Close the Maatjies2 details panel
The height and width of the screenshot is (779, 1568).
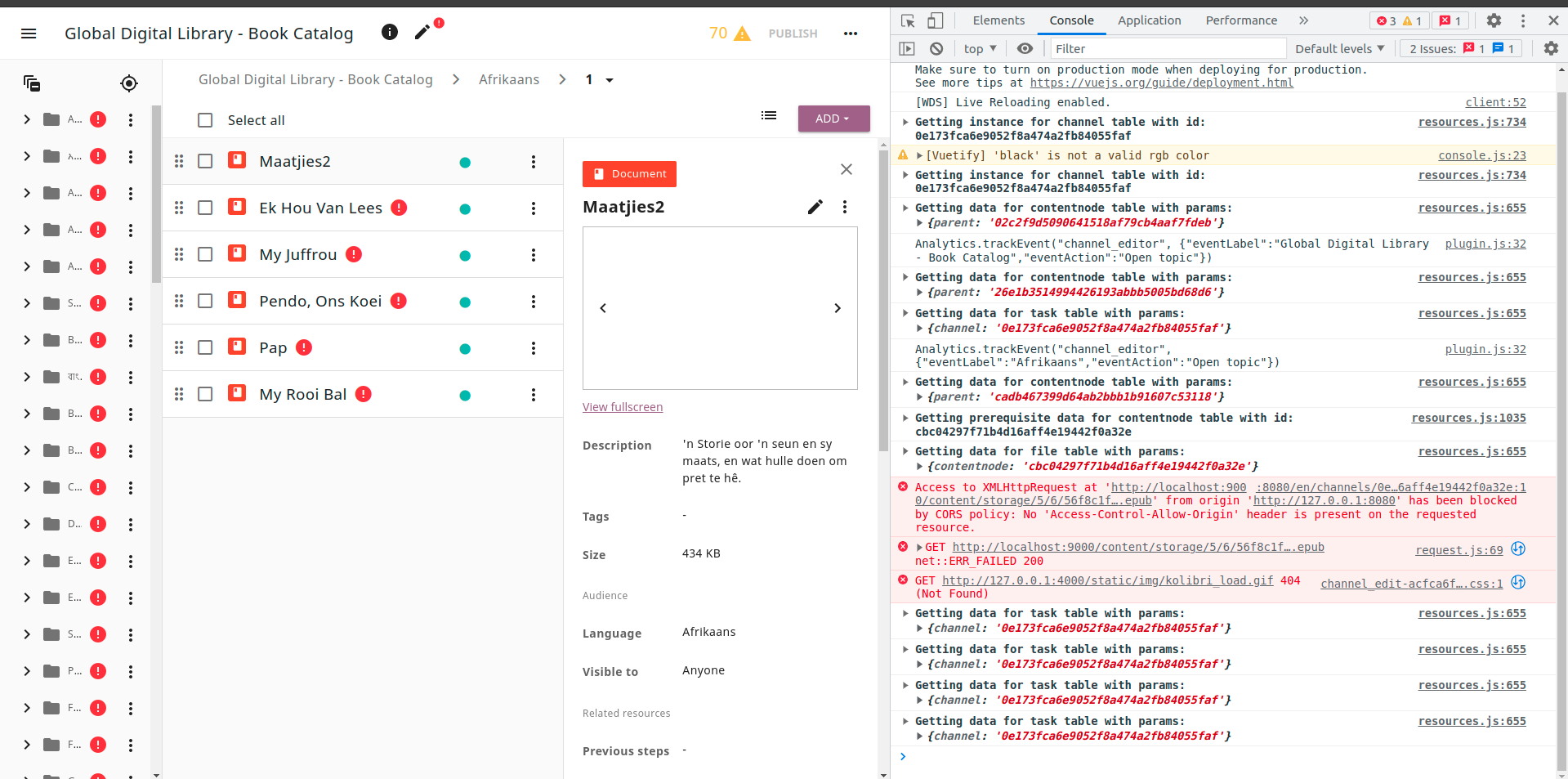click(847, 169)
